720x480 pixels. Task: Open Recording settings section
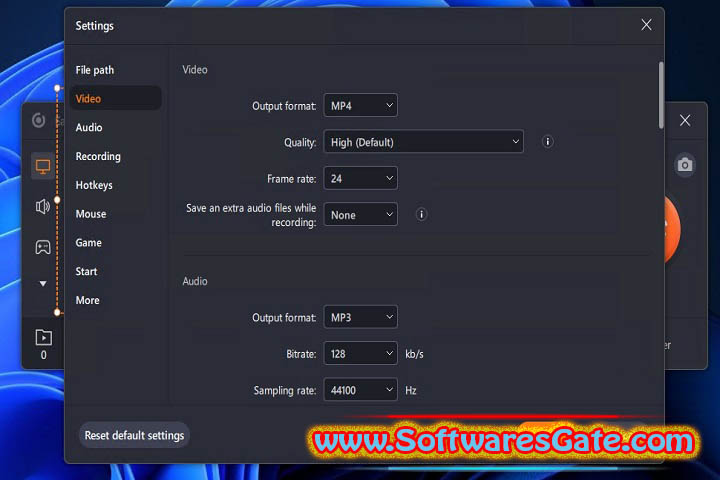click(x=98, y=156)
